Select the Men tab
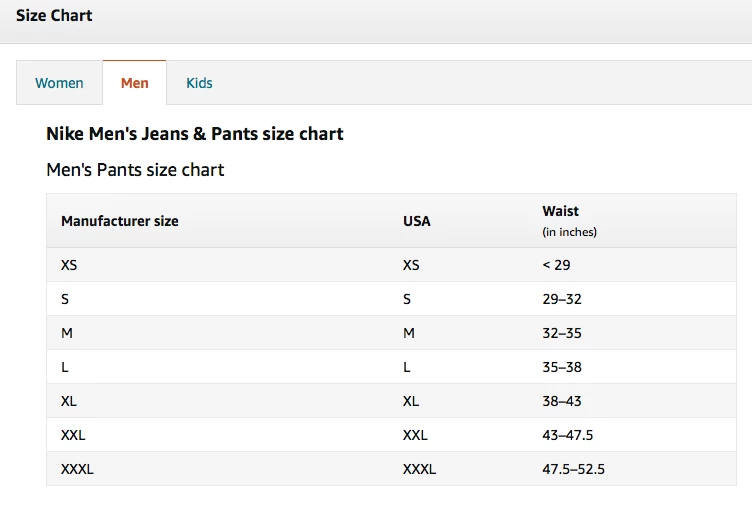 [x=134, y=83]
